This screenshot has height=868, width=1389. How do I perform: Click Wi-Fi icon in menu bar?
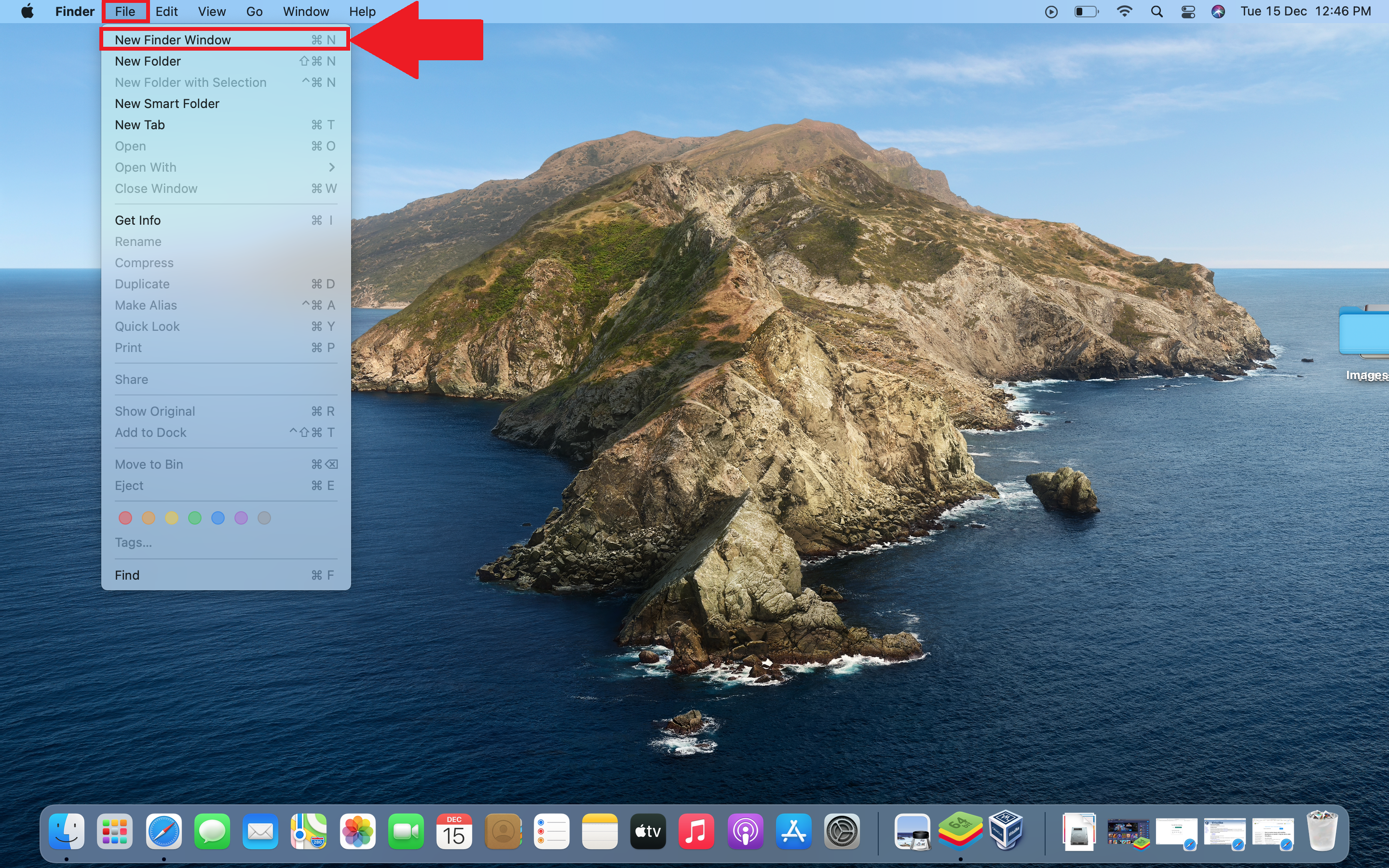[x=1122, y=11]
